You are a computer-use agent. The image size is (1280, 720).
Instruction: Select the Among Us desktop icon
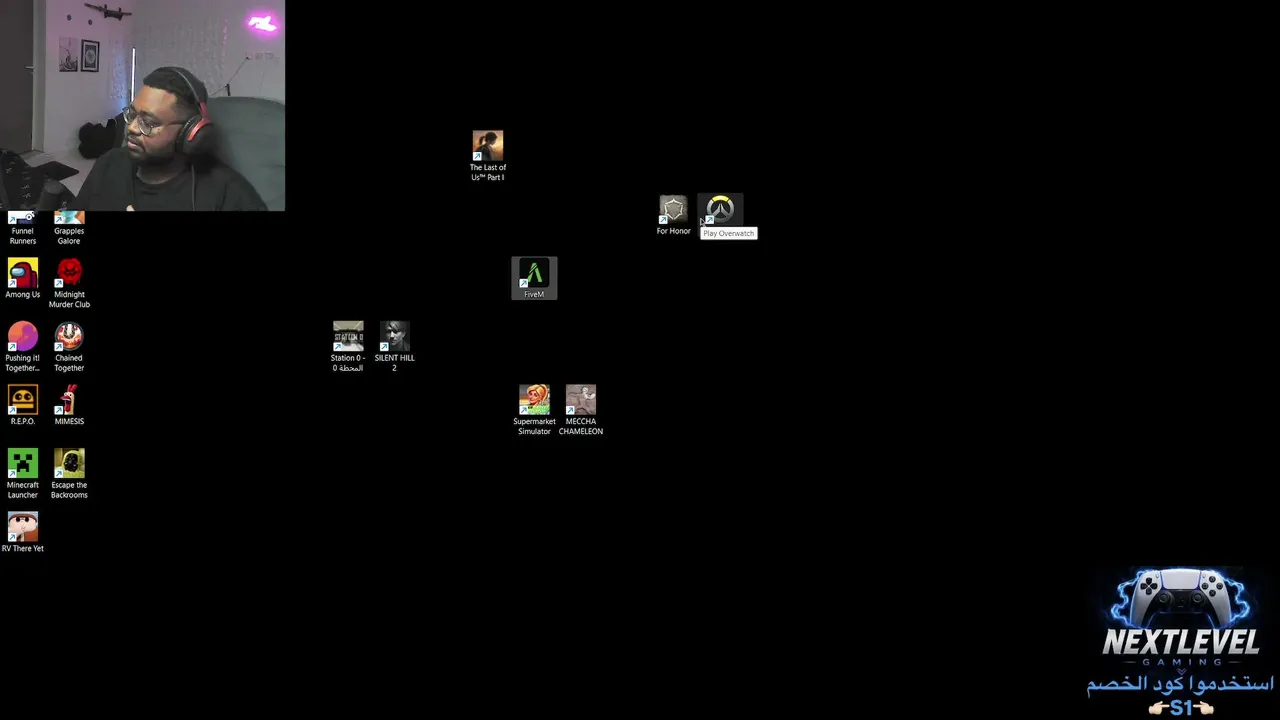[23, 279]
